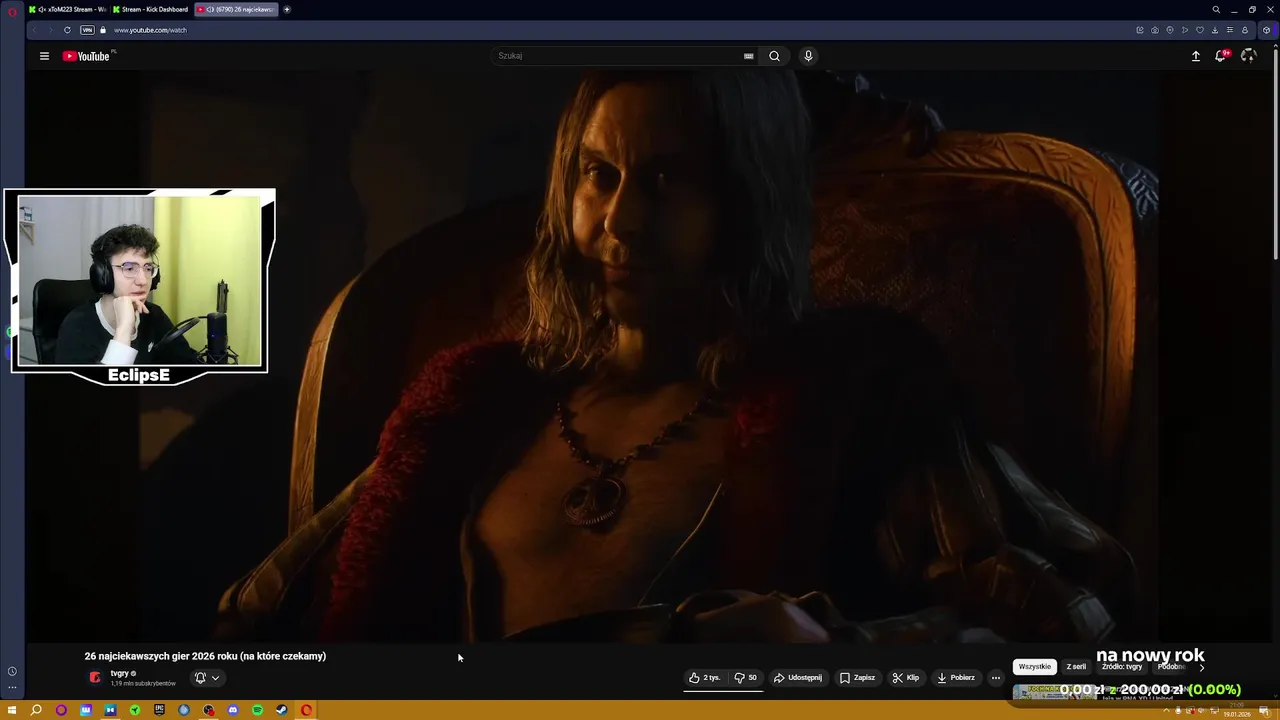Toggle the channel notification bell dropdown

pos(207,677)
